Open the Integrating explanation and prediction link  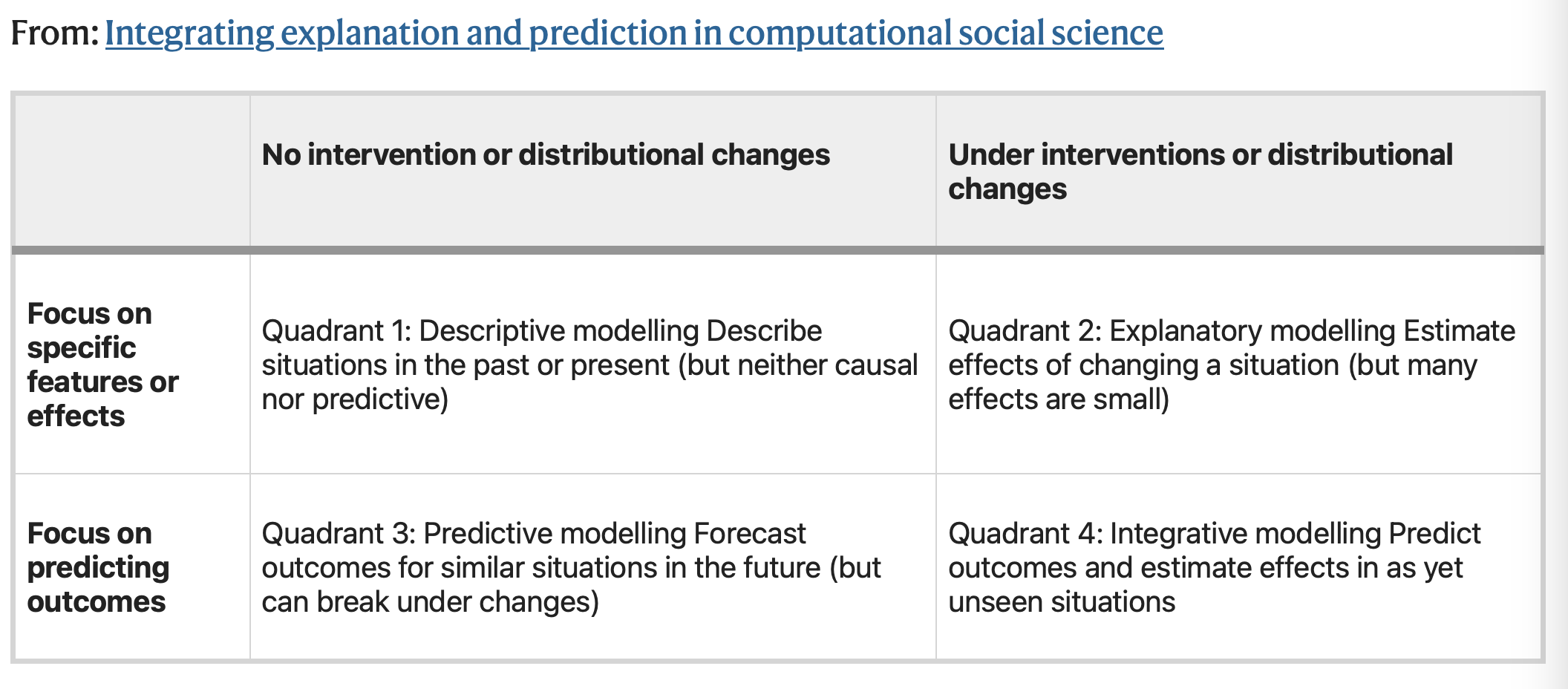(x=634, y=33)
